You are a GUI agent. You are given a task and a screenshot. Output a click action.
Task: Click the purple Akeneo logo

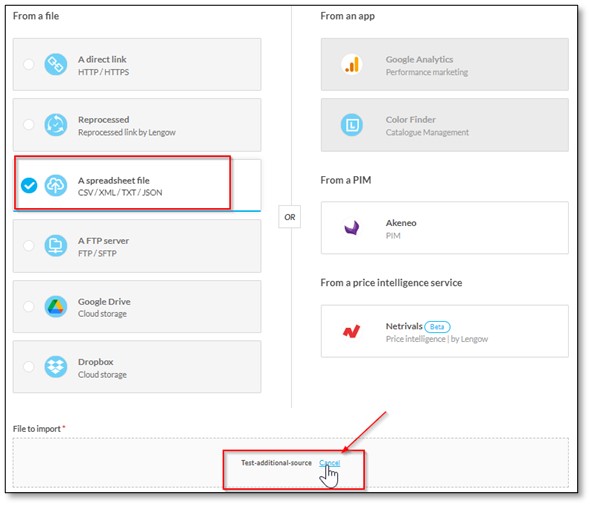click(352, 228)
